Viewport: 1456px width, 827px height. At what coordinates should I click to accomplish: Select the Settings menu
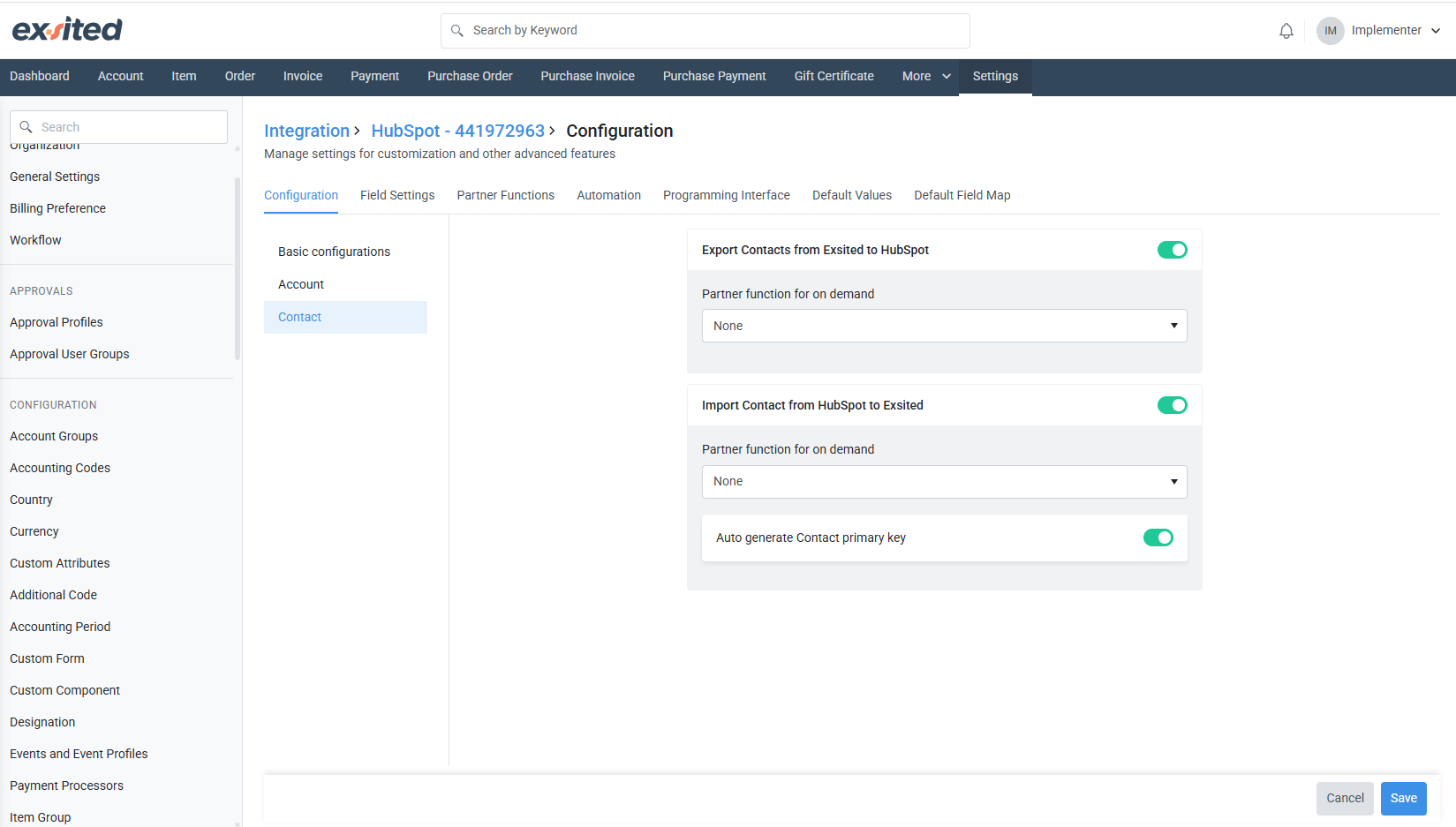click(995, 76)
